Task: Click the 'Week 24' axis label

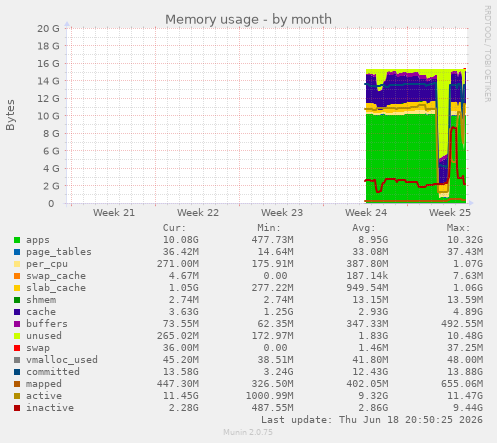Action: [x=366, y=213]
